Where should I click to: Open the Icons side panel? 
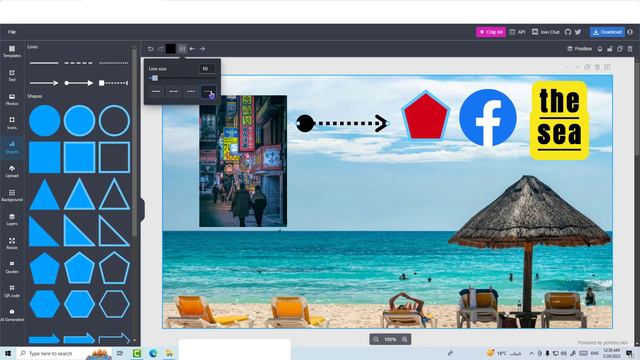click(12, 123)
